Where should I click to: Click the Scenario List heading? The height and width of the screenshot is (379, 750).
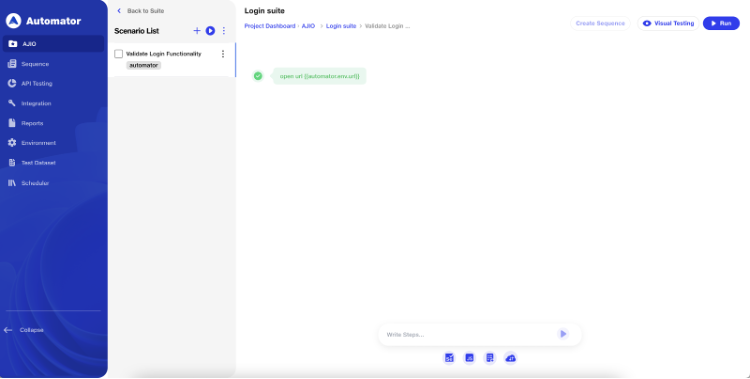pos(136,31)
